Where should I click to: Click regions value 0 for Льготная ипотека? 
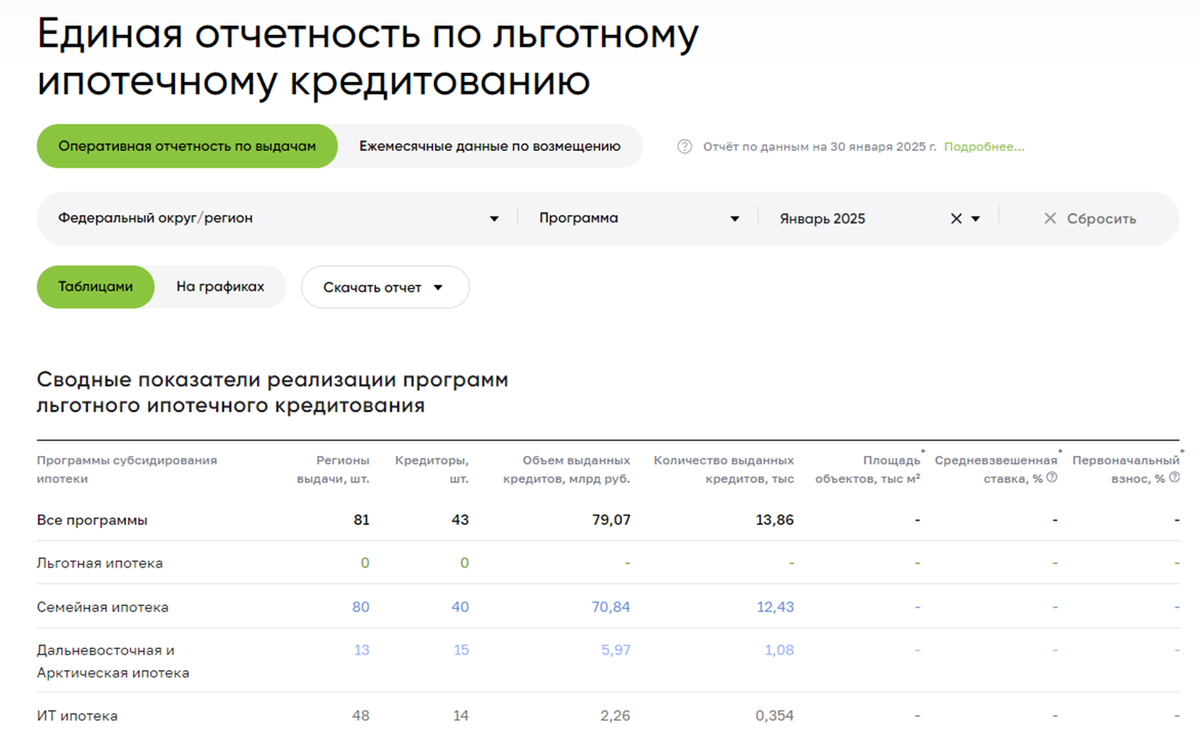click(365, 563)
